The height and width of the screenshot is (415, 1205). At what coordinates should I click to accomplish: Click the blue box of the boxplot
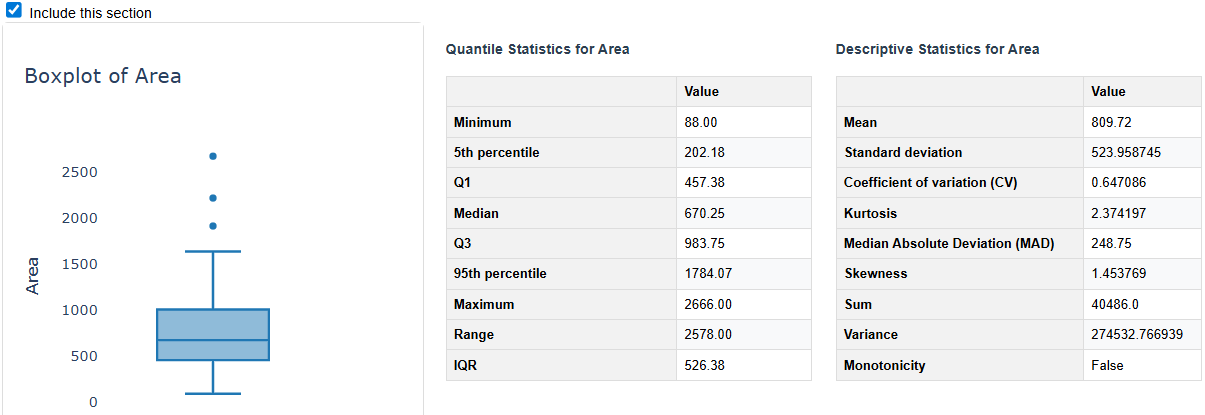213,325
